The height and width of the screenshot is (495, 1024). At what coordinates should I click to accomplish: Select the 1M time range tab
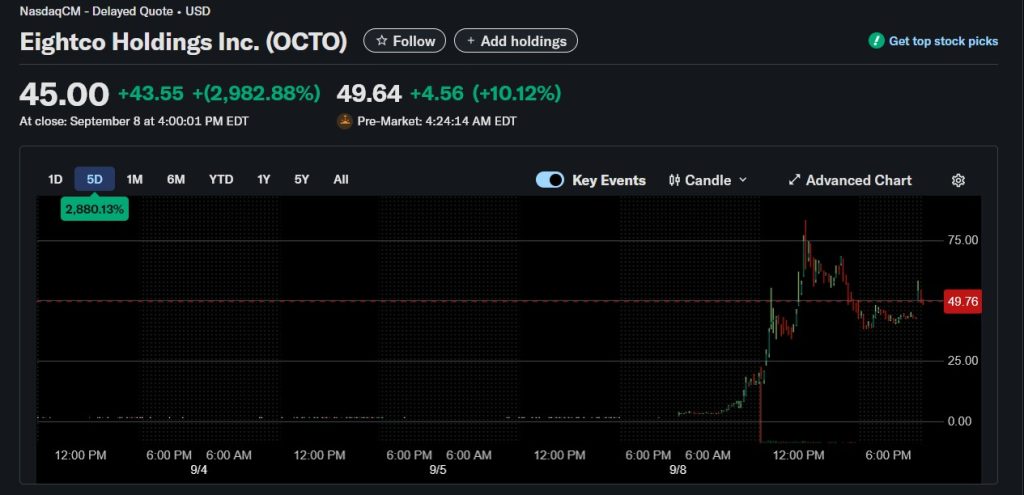point(135,180)
